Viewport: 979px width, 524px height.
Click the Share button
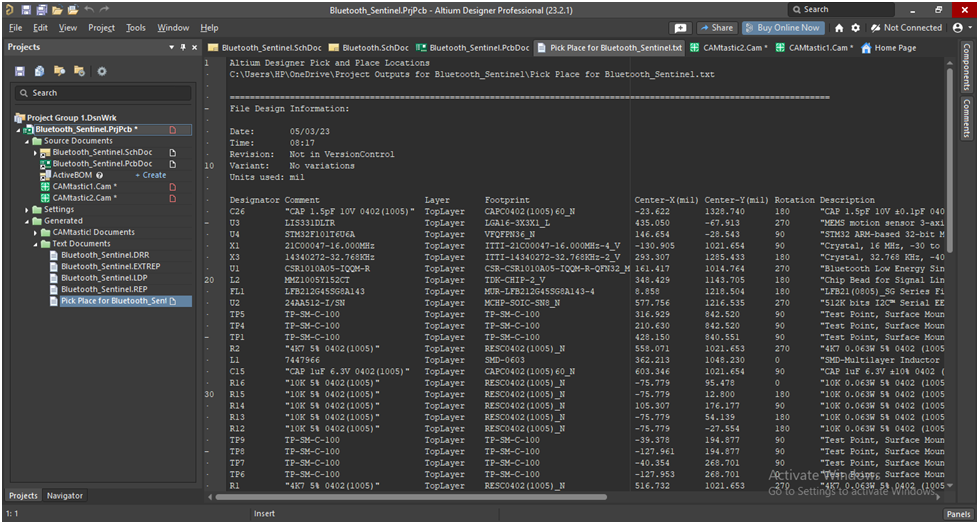[x=716, y=28]
